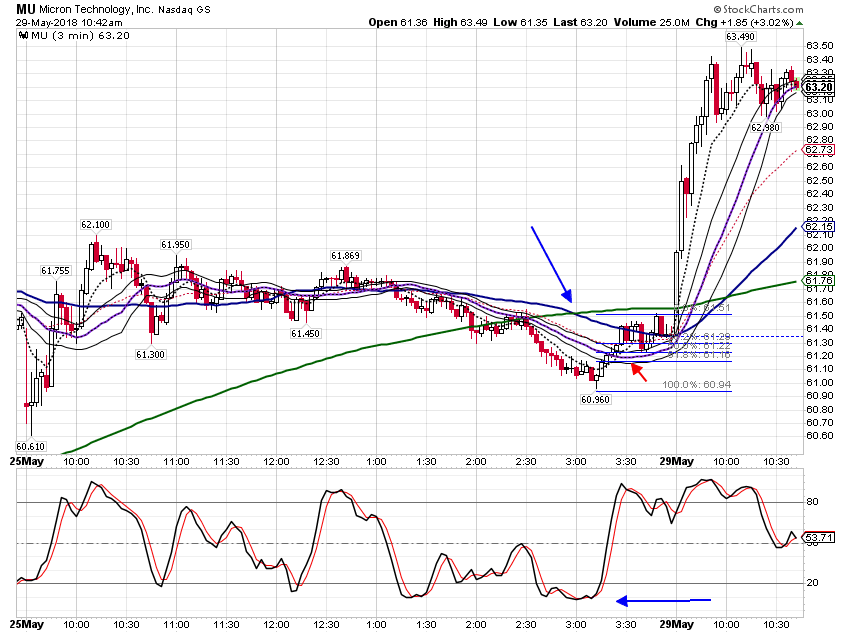Click the 60.60 label on the price axis
The image size is (850, 633).
(x=820, y=435)
